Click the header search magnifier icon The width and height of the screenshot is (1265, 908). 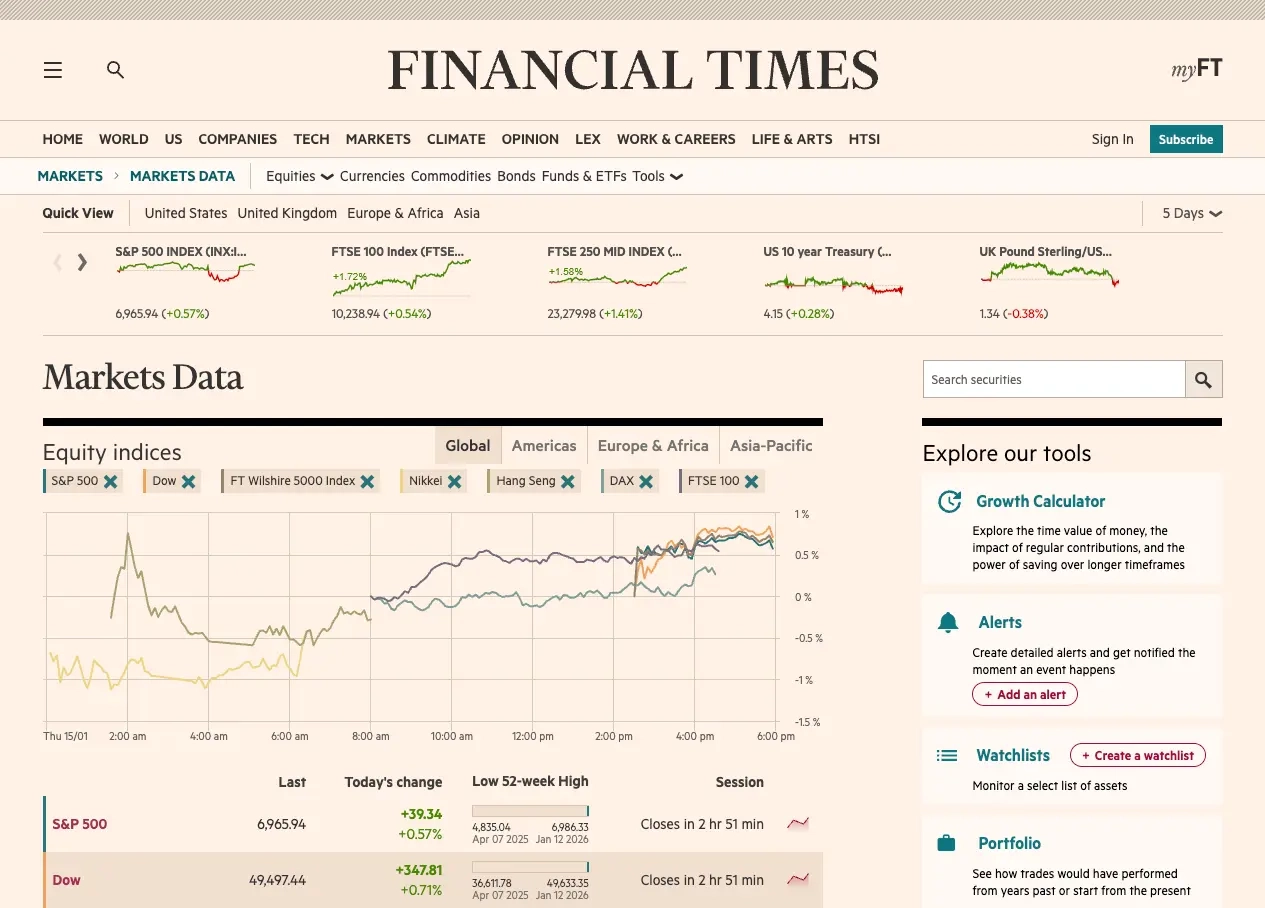point(115,69)
